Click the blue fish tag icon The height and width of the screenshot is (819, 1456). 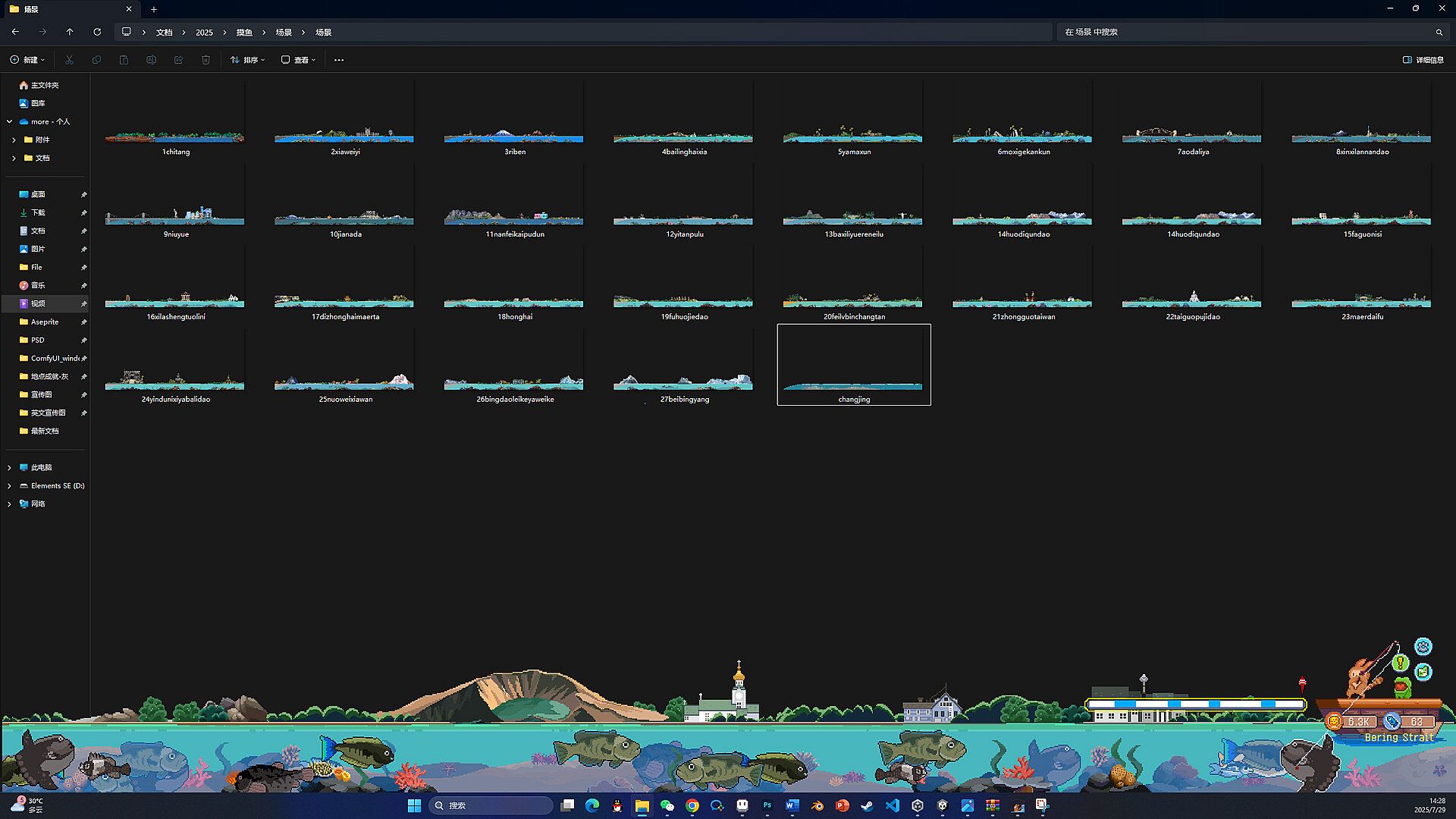[x=1392, y=722]
